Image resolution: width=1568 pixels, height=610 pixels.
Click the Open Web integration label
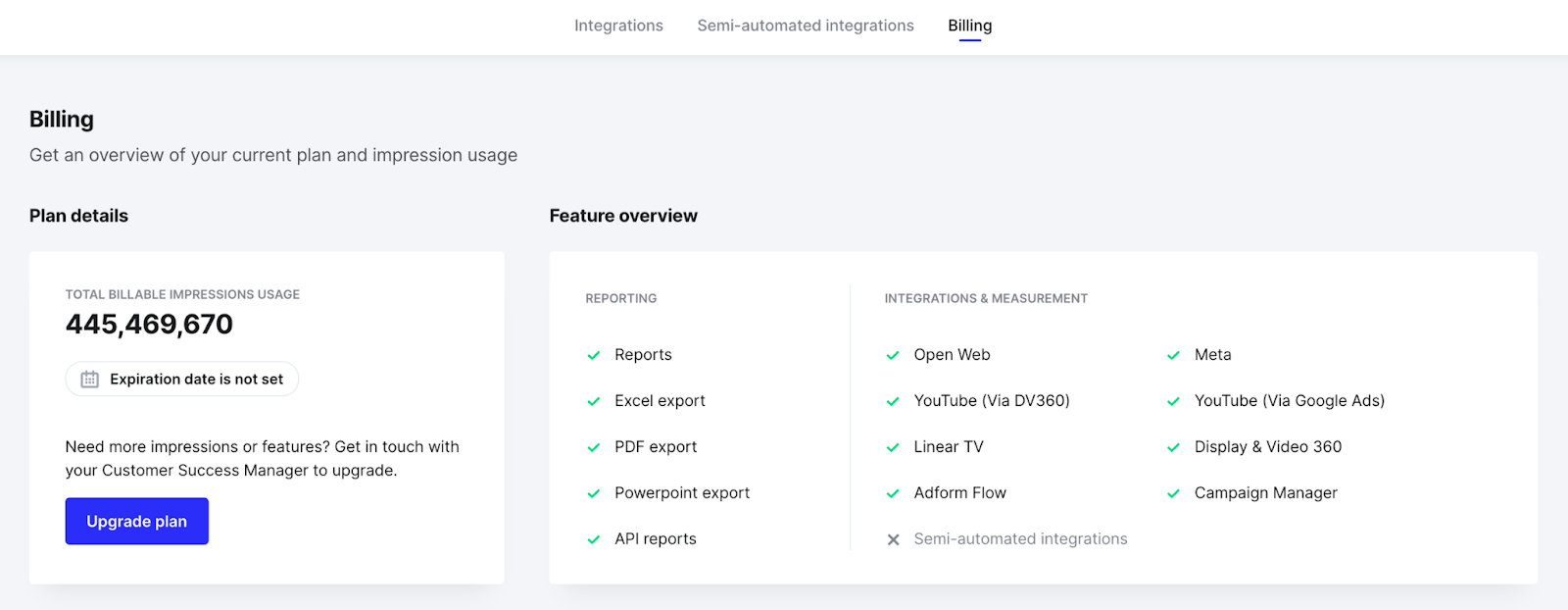coord(952,355)
